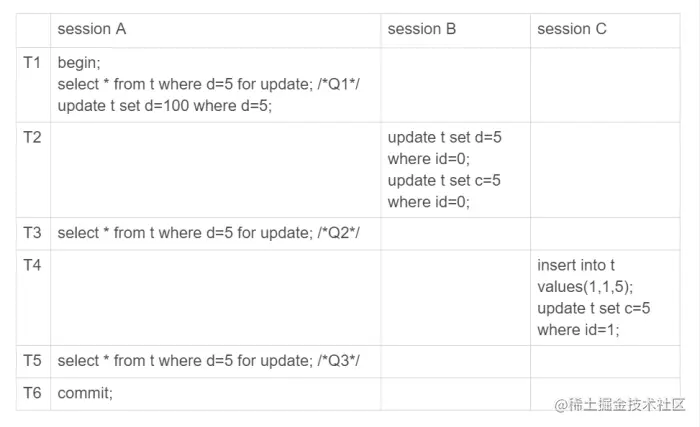Screen dimensions: 700x427
Task: Select the T5 row label
Action: (32, 360)
